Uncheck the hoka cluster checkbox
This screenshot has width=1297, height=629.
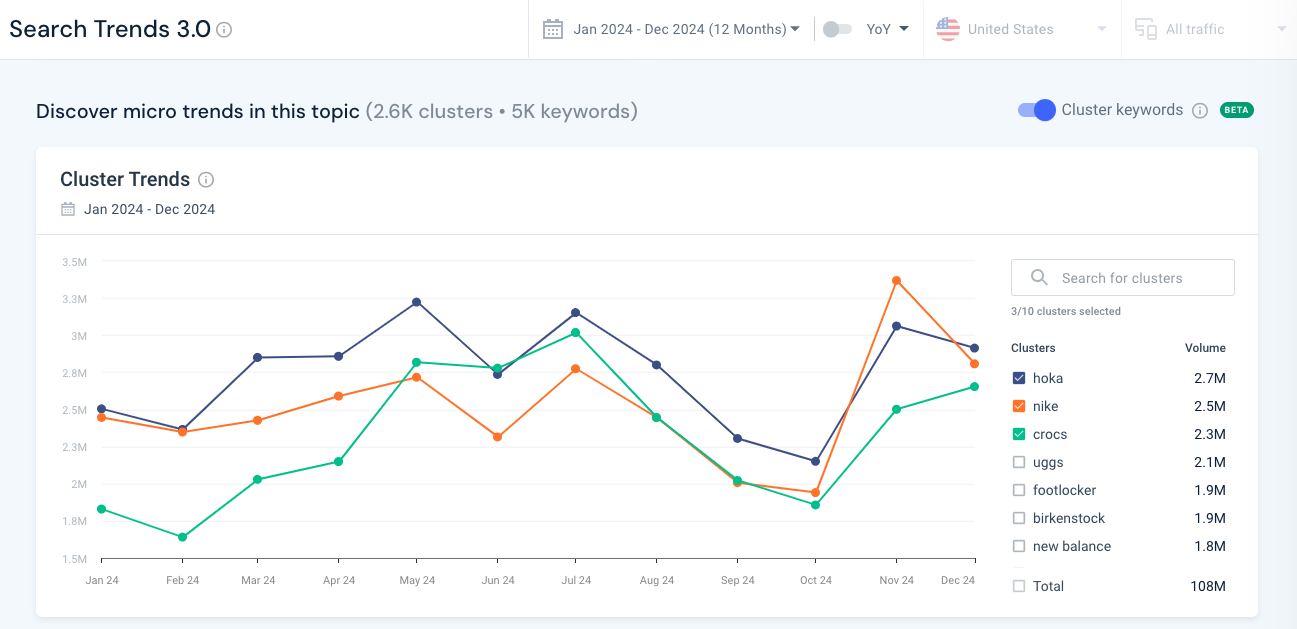coord(1019,378)
